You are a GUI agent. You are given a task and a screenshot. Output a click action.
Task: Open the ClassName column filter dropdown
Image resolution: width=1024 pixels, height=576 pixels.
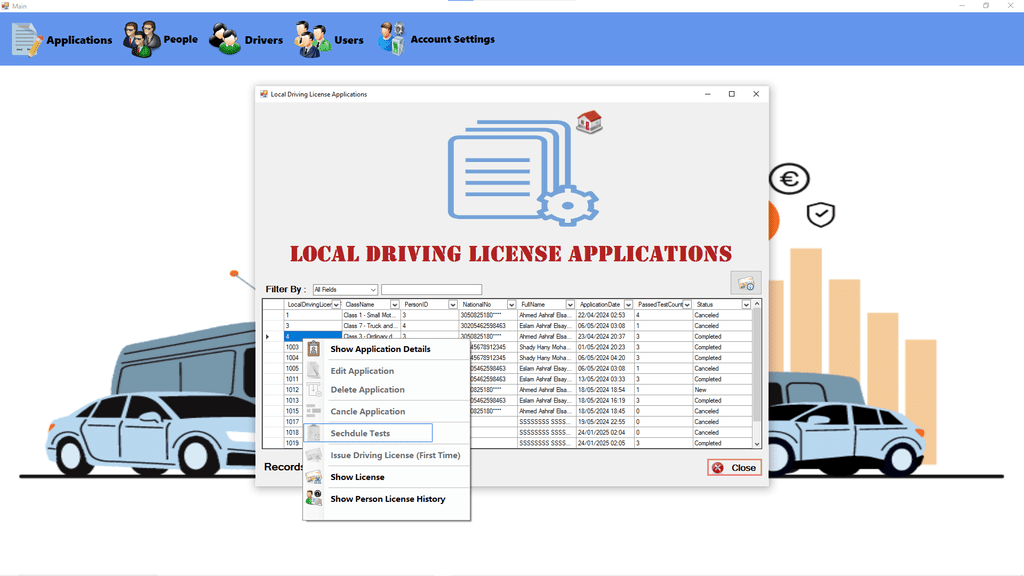tap(394, 305)
